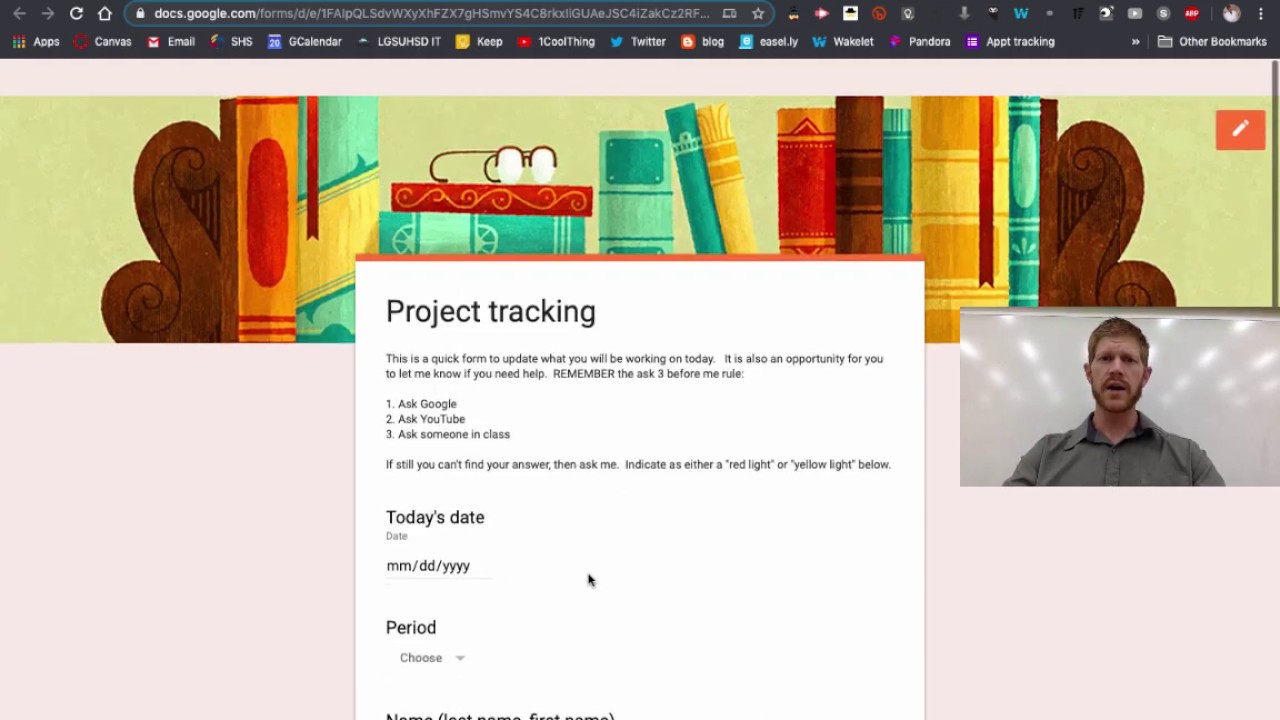Open the Twitter bookmark
Image resolution: width=1280 pixels, height=720 pixels.
[637, 42]
